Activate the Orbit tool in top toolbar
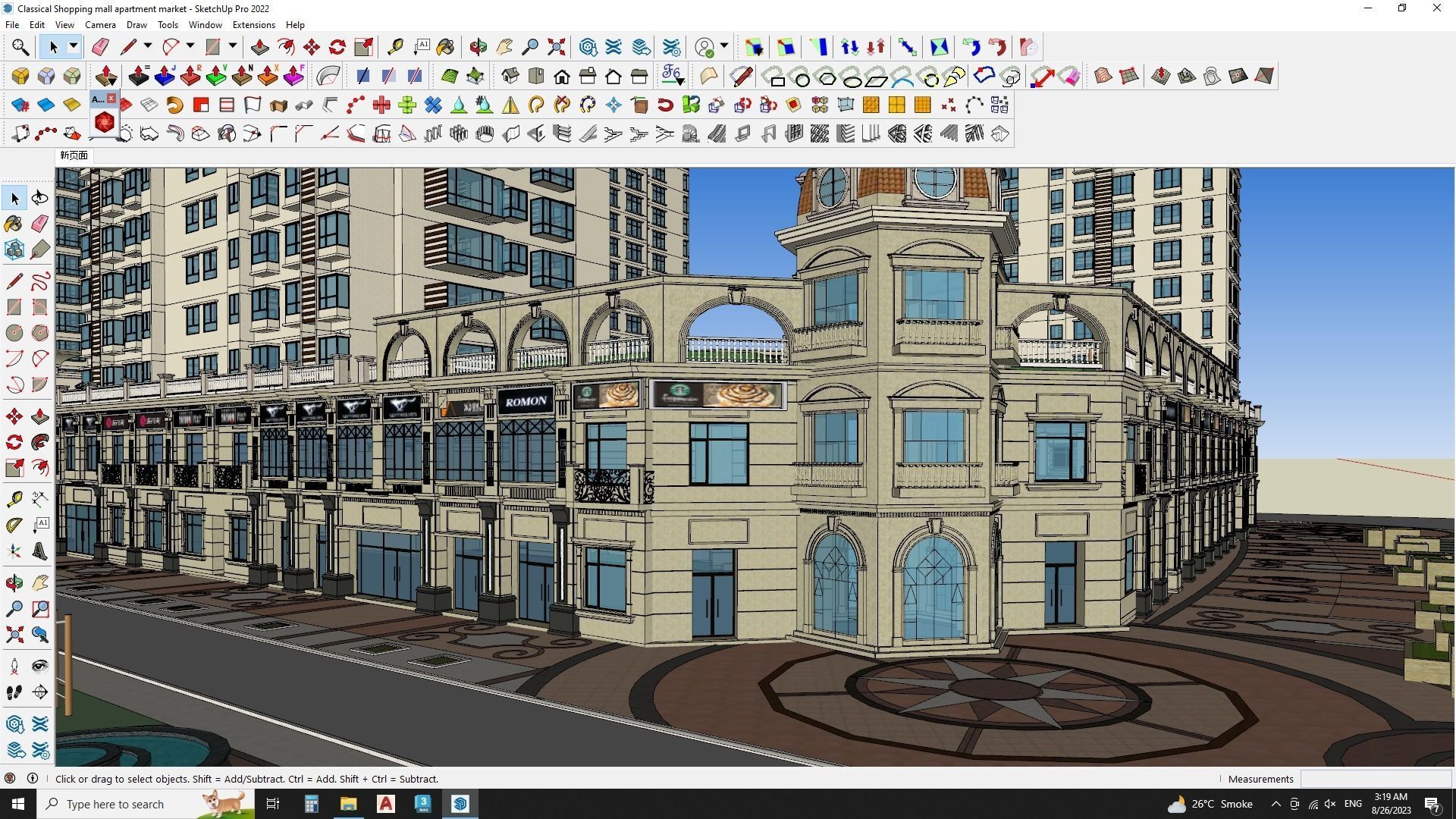 pyautogui.click(x=478, y=47)
